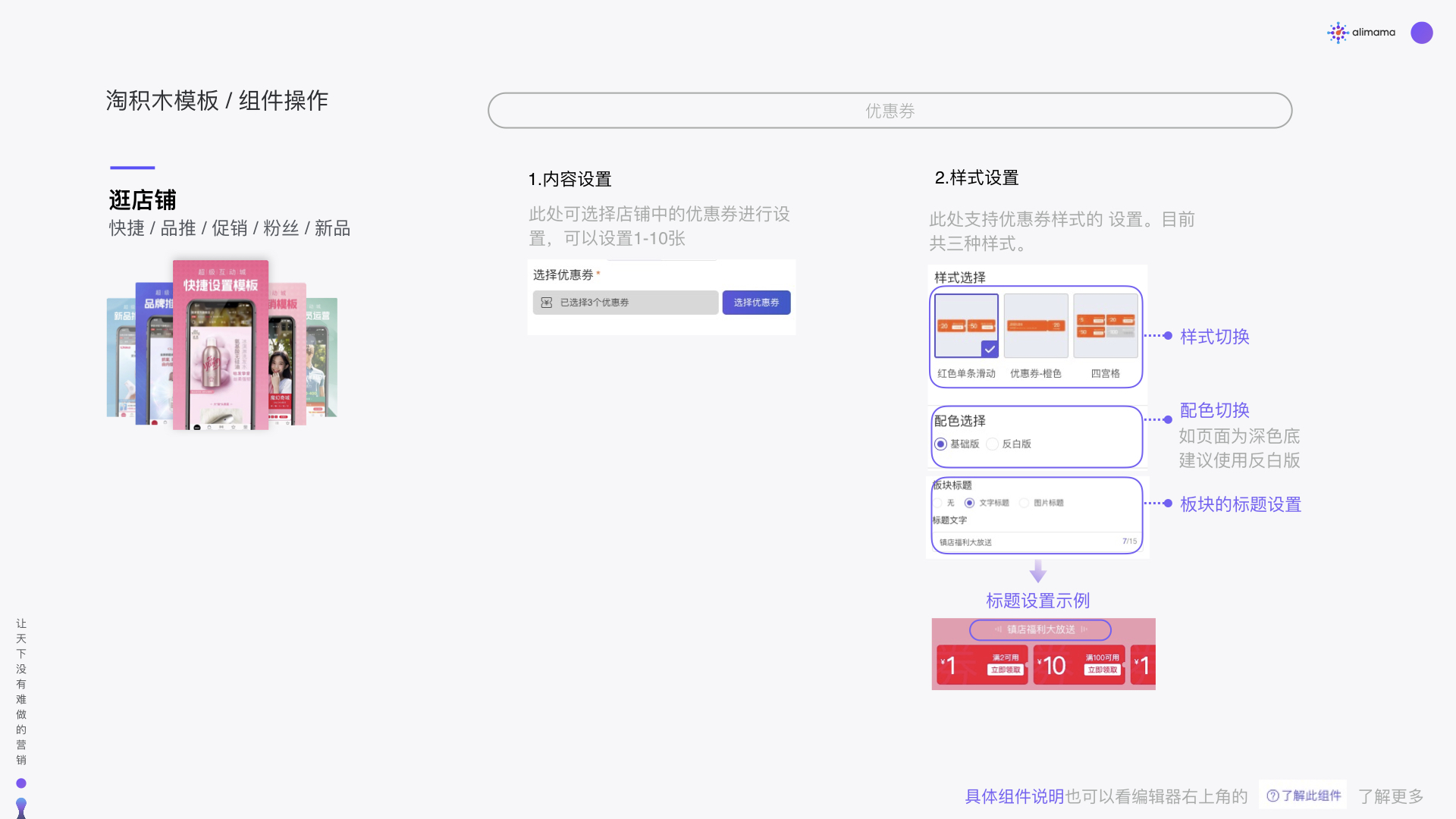Select the 优惠券-橙色 style thumbnail

(x=1036, y=326)
